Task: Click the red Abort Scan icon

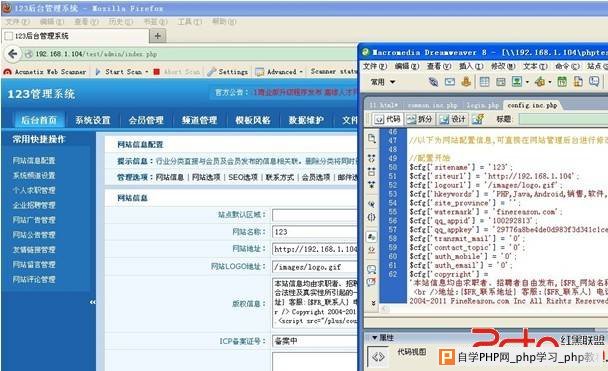Action: click(x=157, y=72)
